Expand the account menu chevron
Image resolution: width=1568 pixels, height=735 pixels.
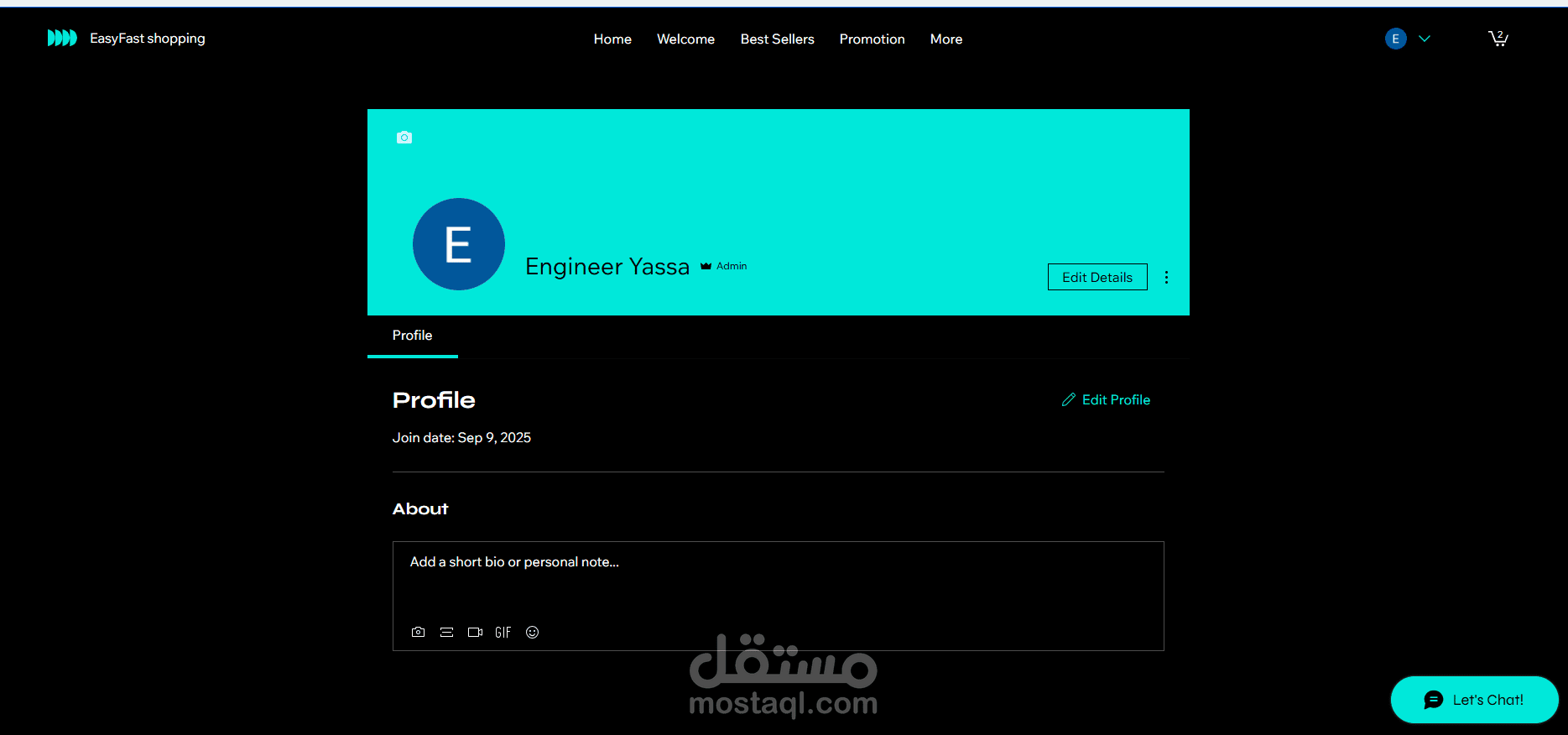(x=1425, y=39)
